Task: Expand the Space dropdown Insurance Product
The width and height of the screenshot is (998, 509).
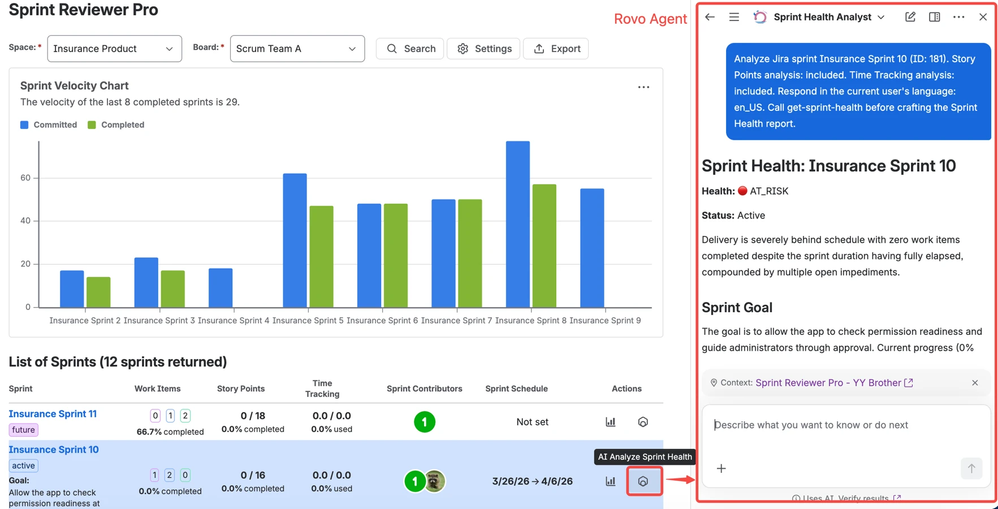Action: 114,48
